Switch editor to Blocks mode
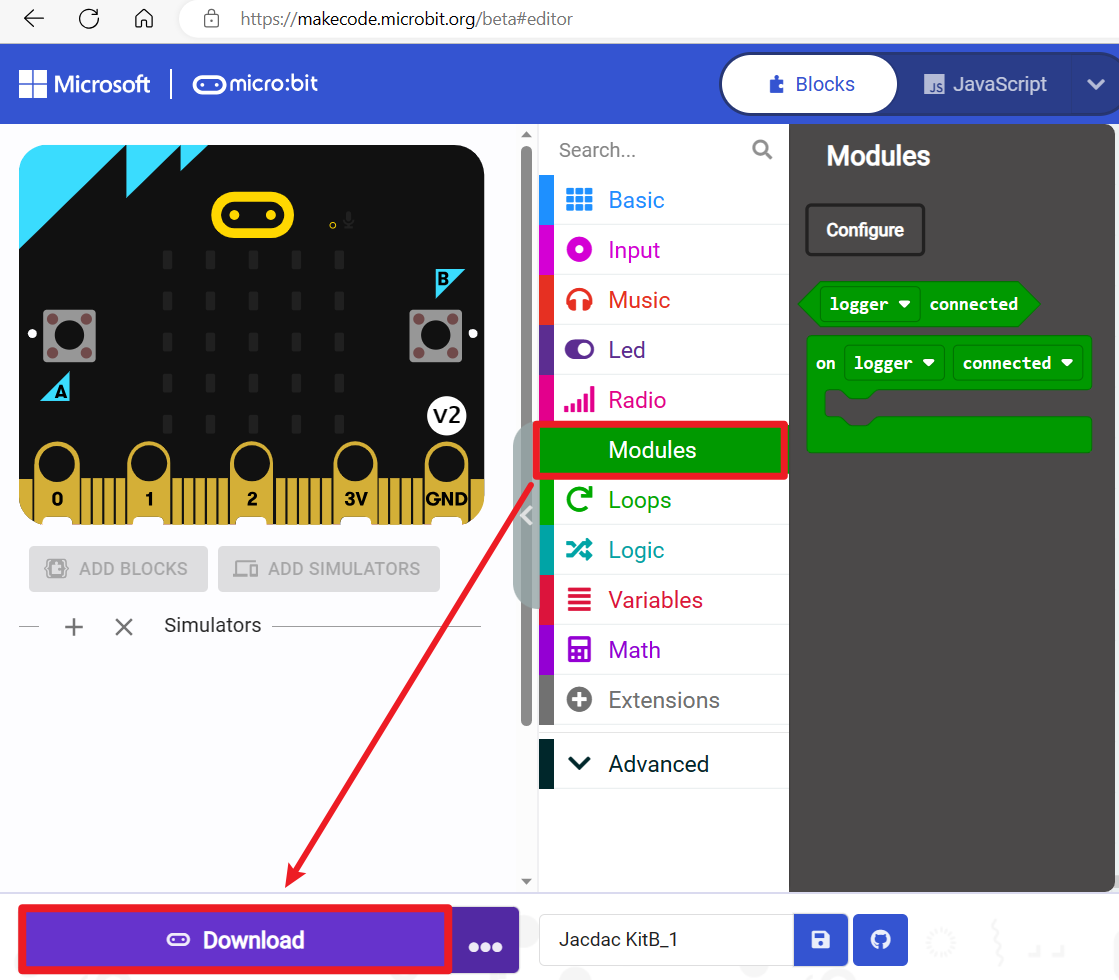This screenshot has width=1119, height=980. [809, 85]
